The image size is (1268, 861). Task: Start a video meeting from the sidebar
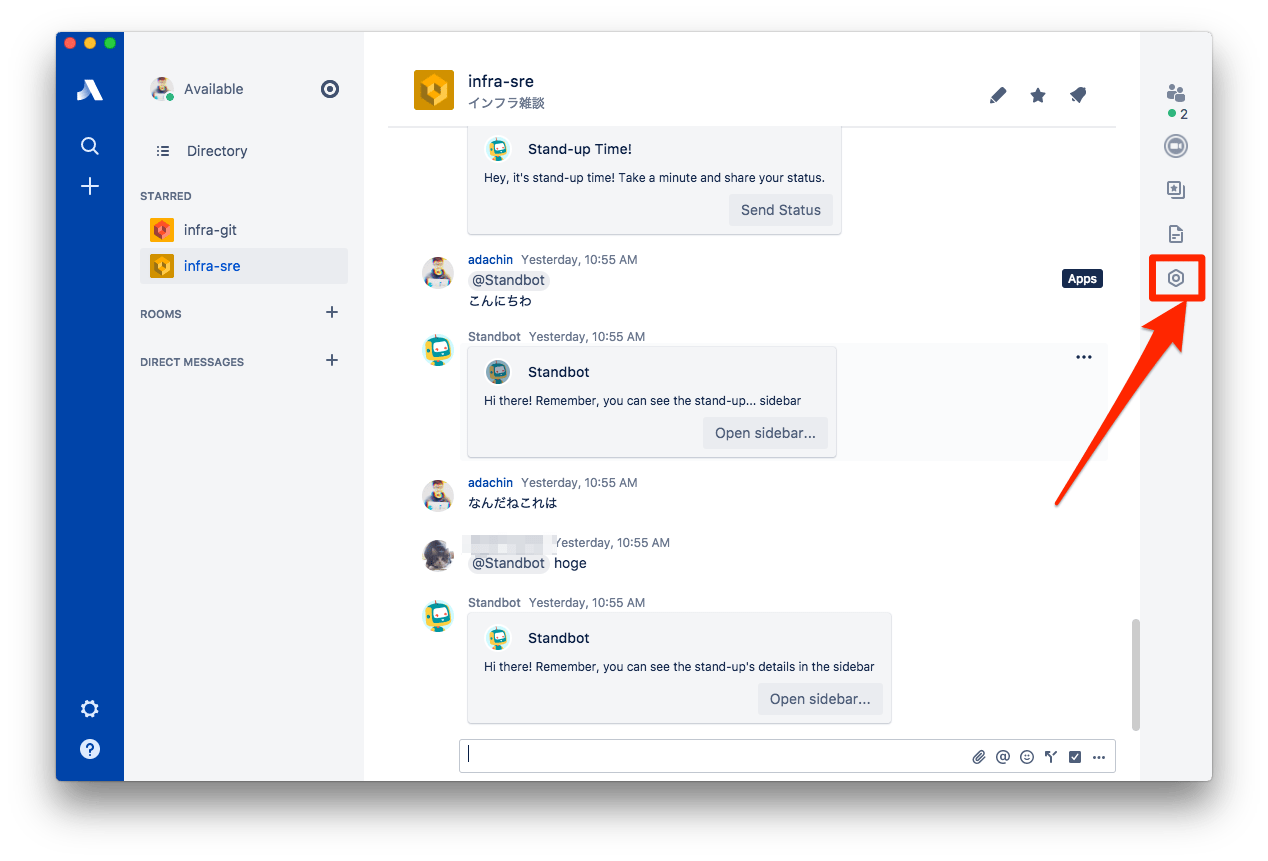[1176, 147]
